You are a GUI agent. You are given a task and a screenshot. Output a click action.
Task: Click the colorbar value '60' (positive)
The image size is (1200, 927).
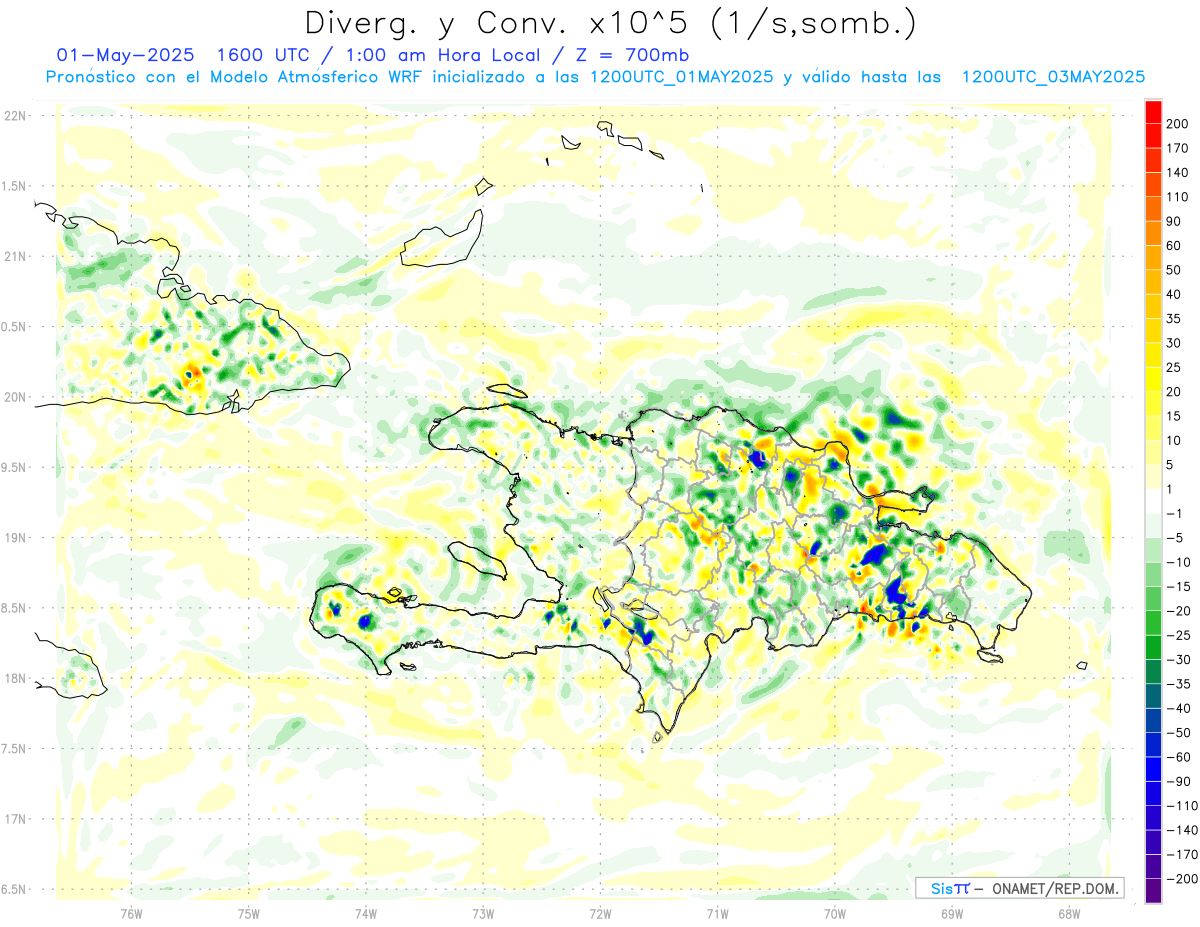pos(1174,246)
